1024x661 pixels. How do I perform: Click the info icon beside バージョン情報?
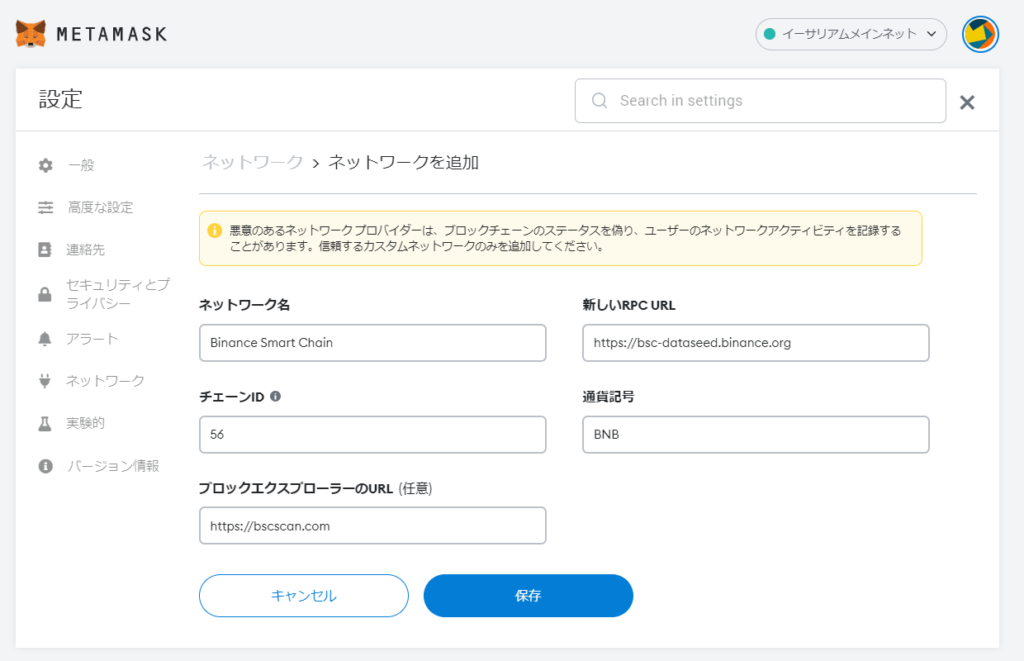(x=45, y=466)
